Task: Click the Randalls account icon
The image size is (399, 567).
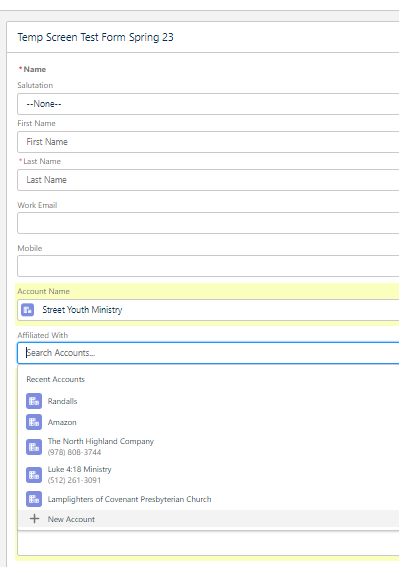Action: 34,401
